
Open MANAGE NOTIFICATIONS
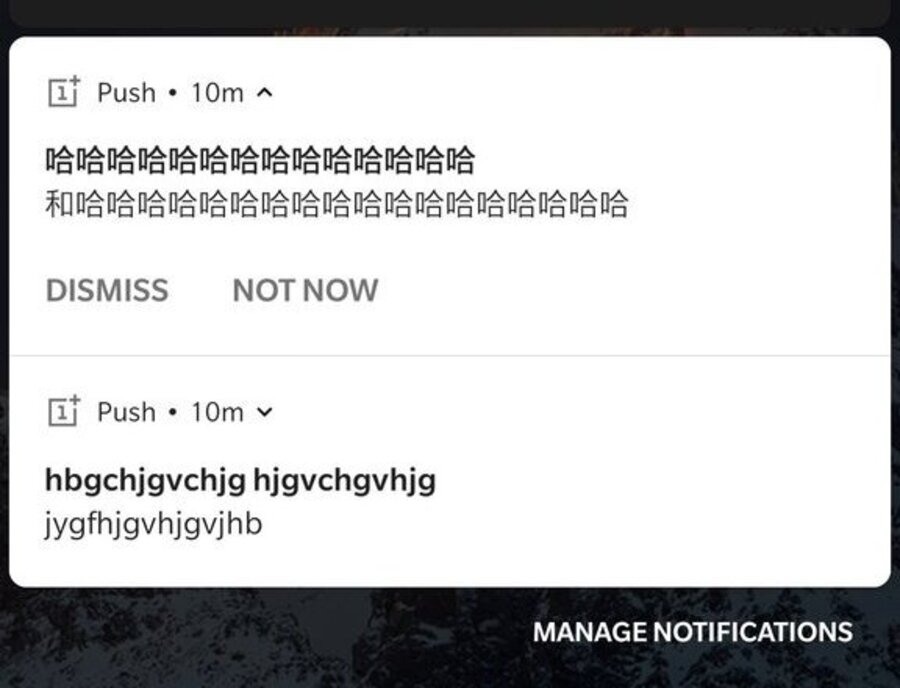coord(693,632)
